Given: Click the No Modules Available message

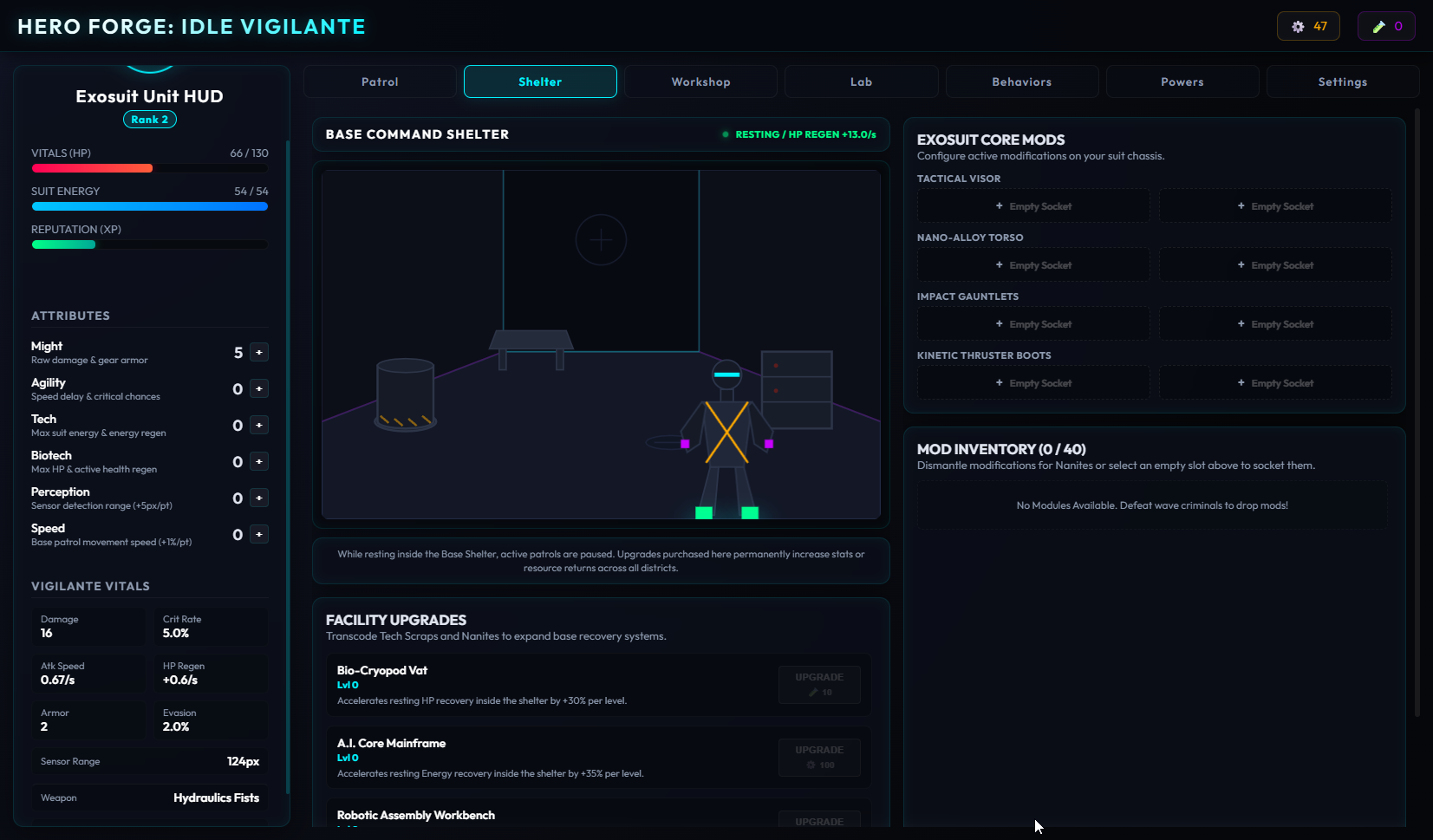Looking at the screenshot, I should (x=1152, y=505).
